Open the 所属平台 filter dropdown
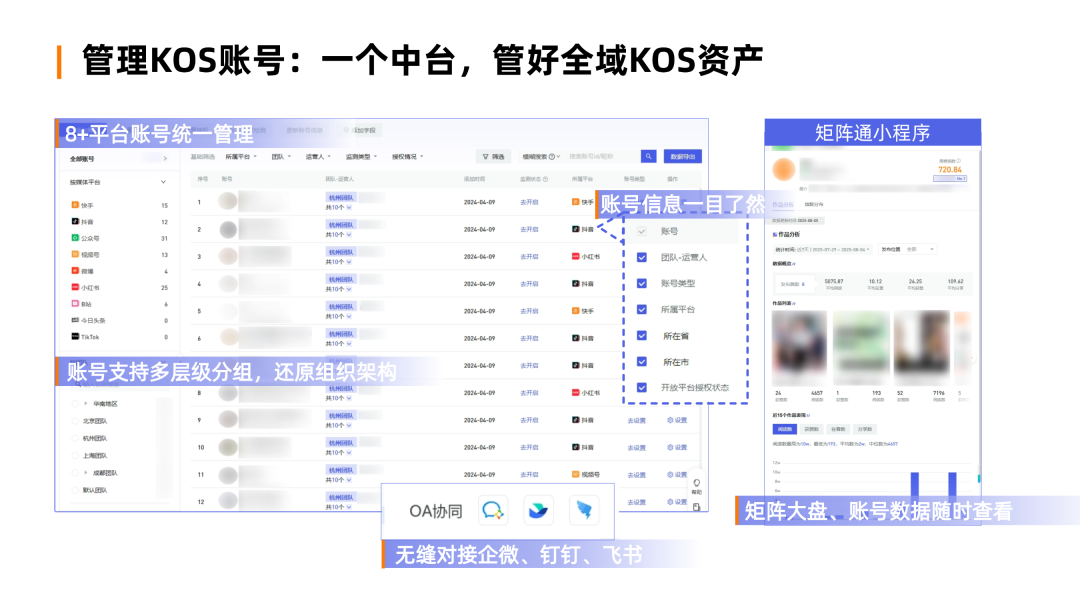 point(241,157)
